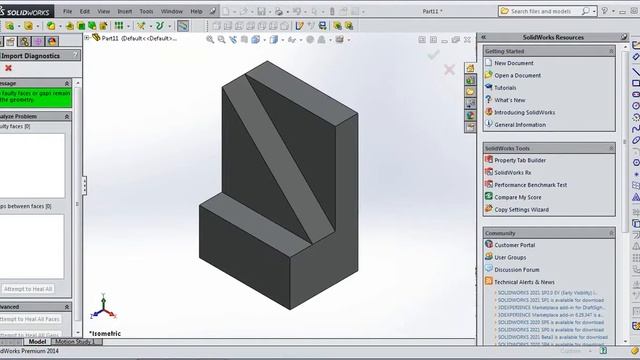Collapse the SolidWorks Tools group
640x360 pixels.
611,149
